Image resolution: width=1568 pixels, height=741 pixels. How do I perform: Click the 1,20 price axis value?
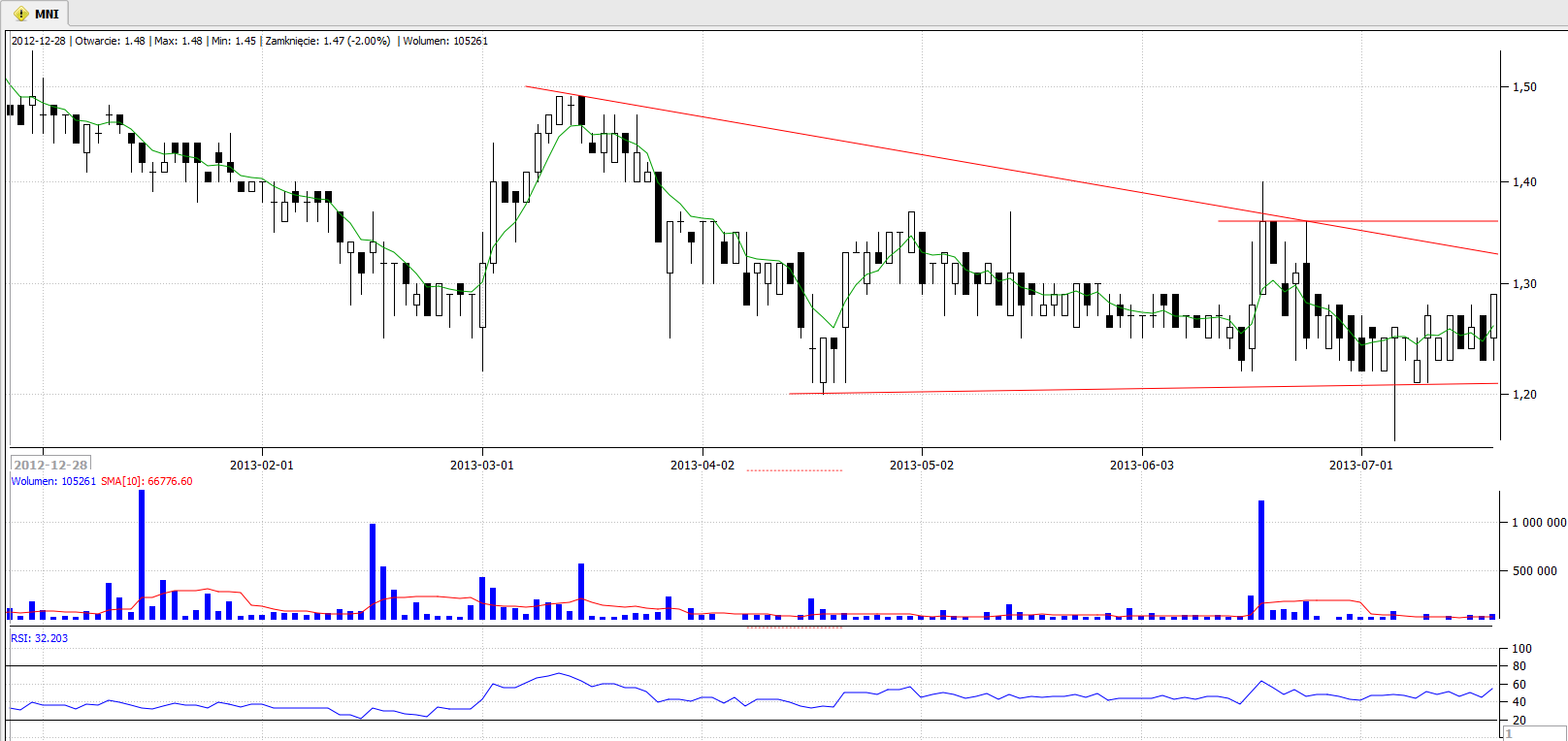coord(1524,395)
